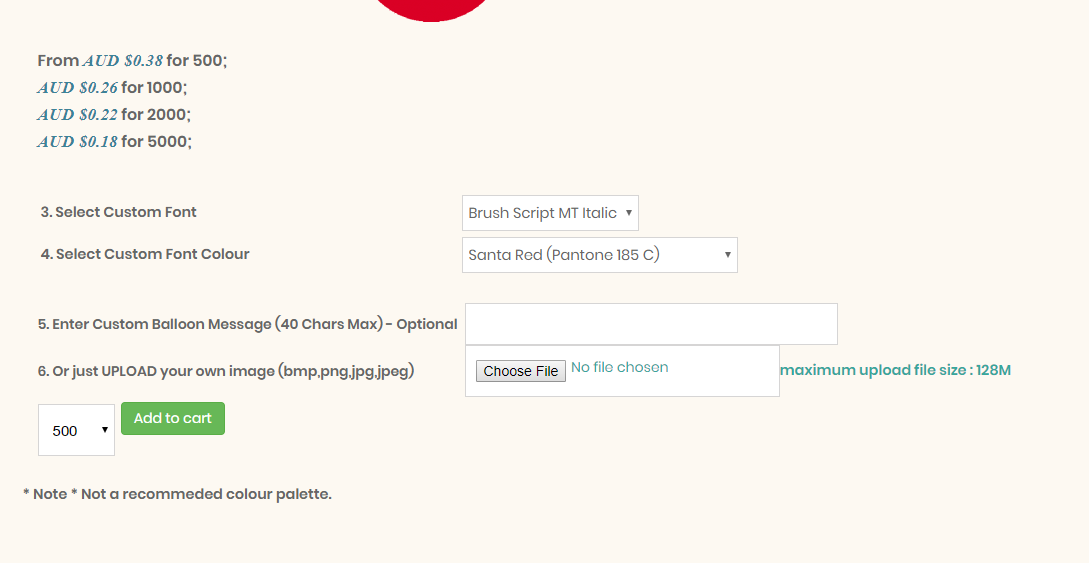1089x563 pixels.
Task: Click the AUD $0.18 price text
Action: (77, 142)
